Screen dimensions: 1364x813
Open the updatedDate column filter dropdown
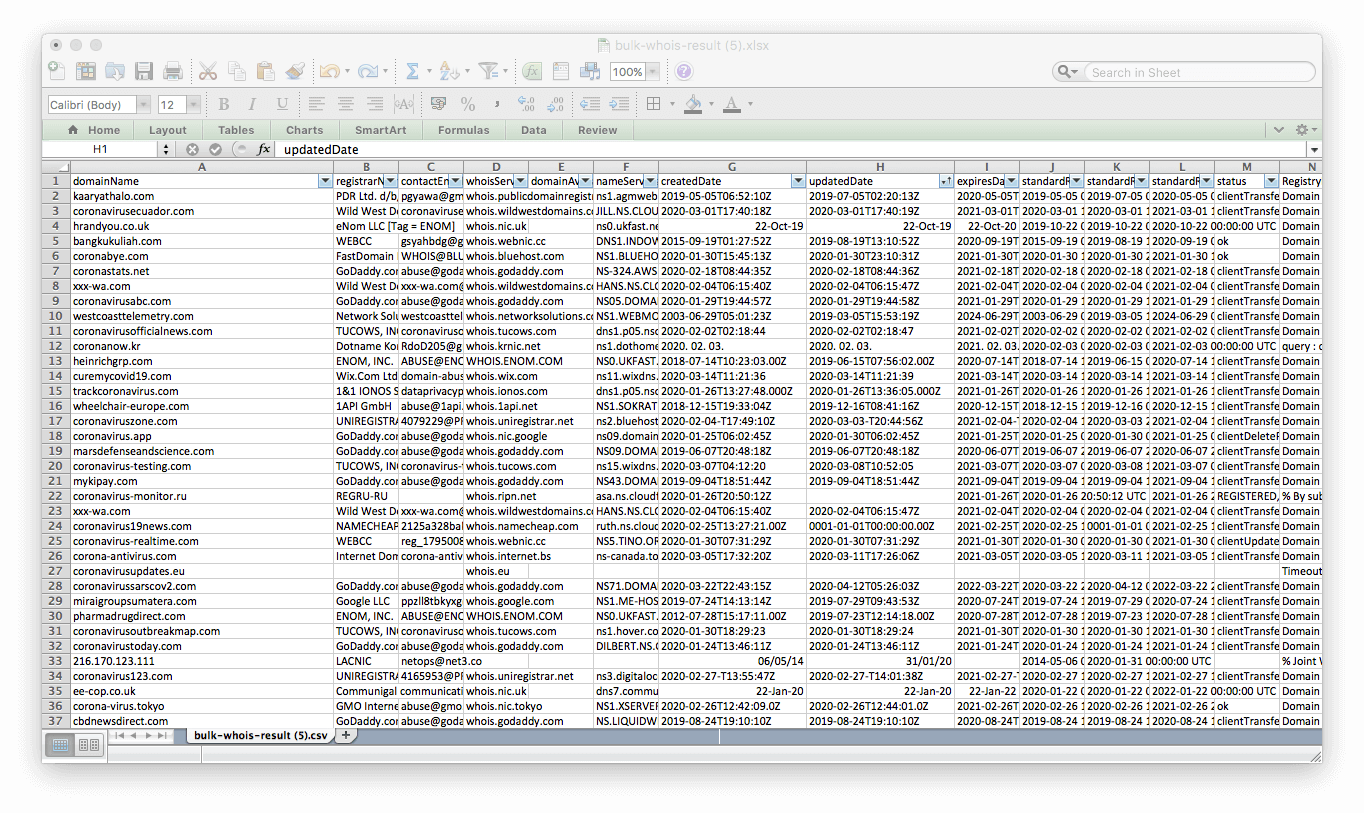tap(946, 181)
